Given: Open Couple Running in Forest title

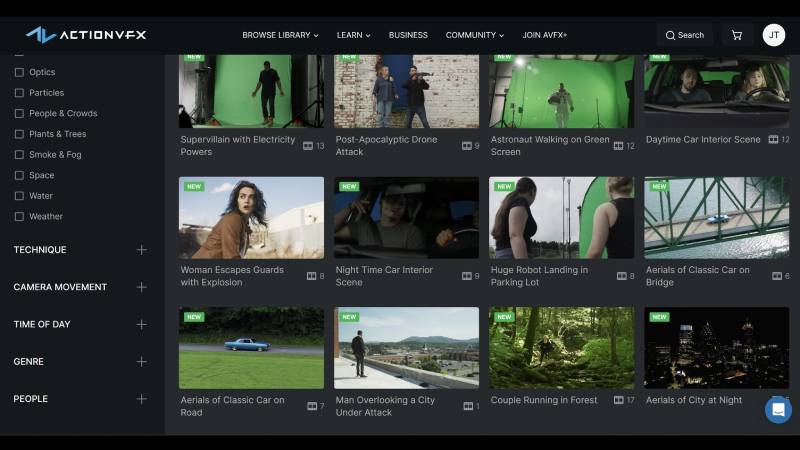Looking at the screenshot, I should 544,400.
